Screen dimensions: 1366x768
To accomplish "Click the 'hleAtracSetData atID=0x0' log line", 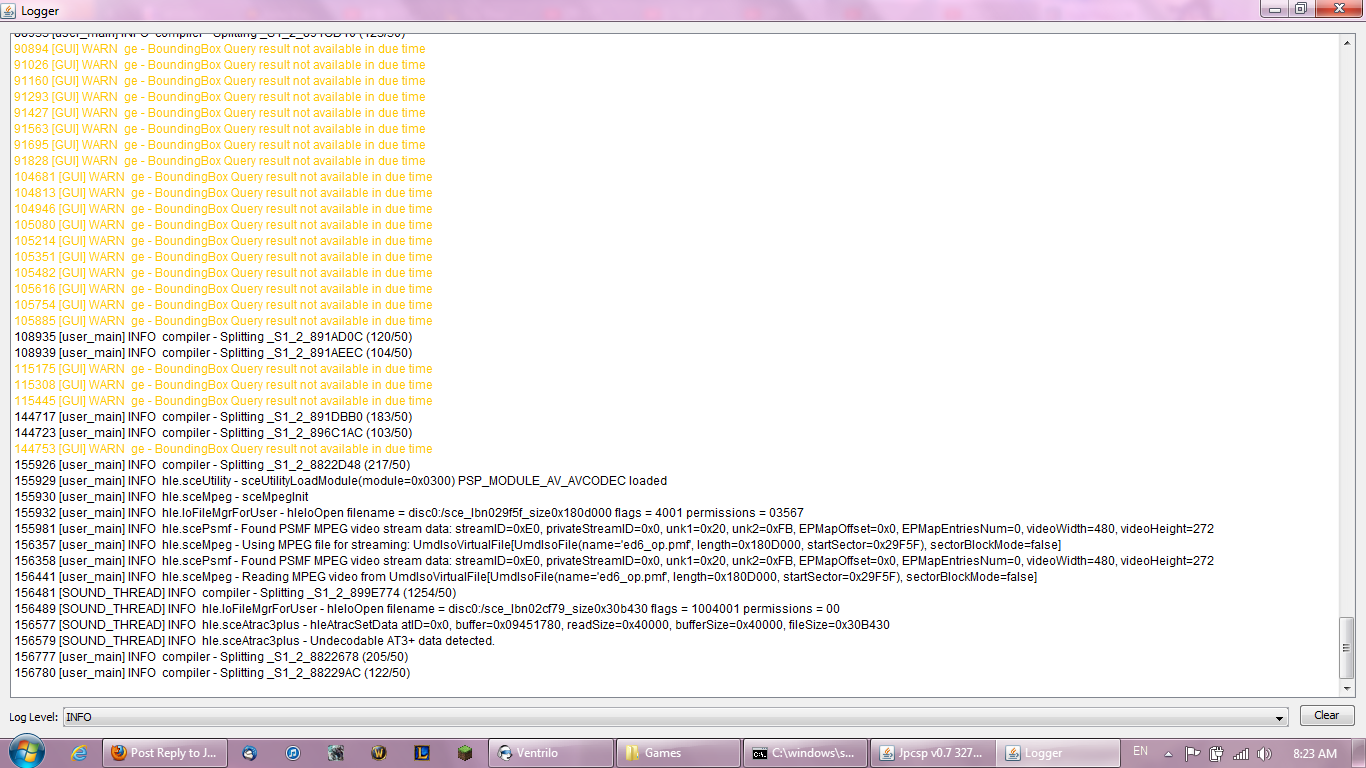I will tap(452, 625).
